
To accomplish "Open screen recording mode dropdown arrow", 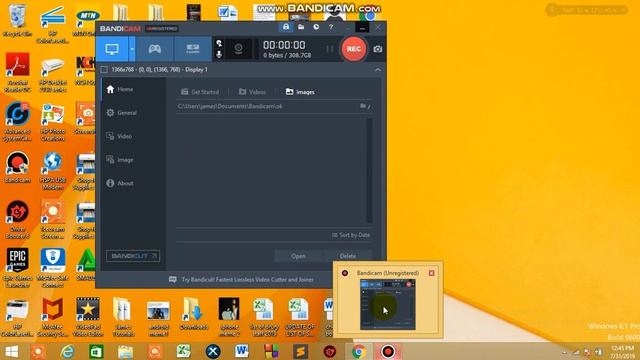I will tap(132, 49).
